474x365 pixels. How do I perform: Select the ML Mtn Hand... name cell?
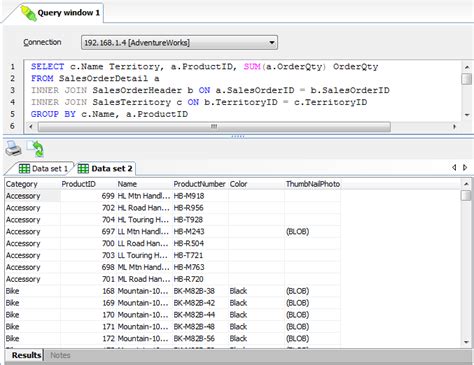tap(144, 267)
